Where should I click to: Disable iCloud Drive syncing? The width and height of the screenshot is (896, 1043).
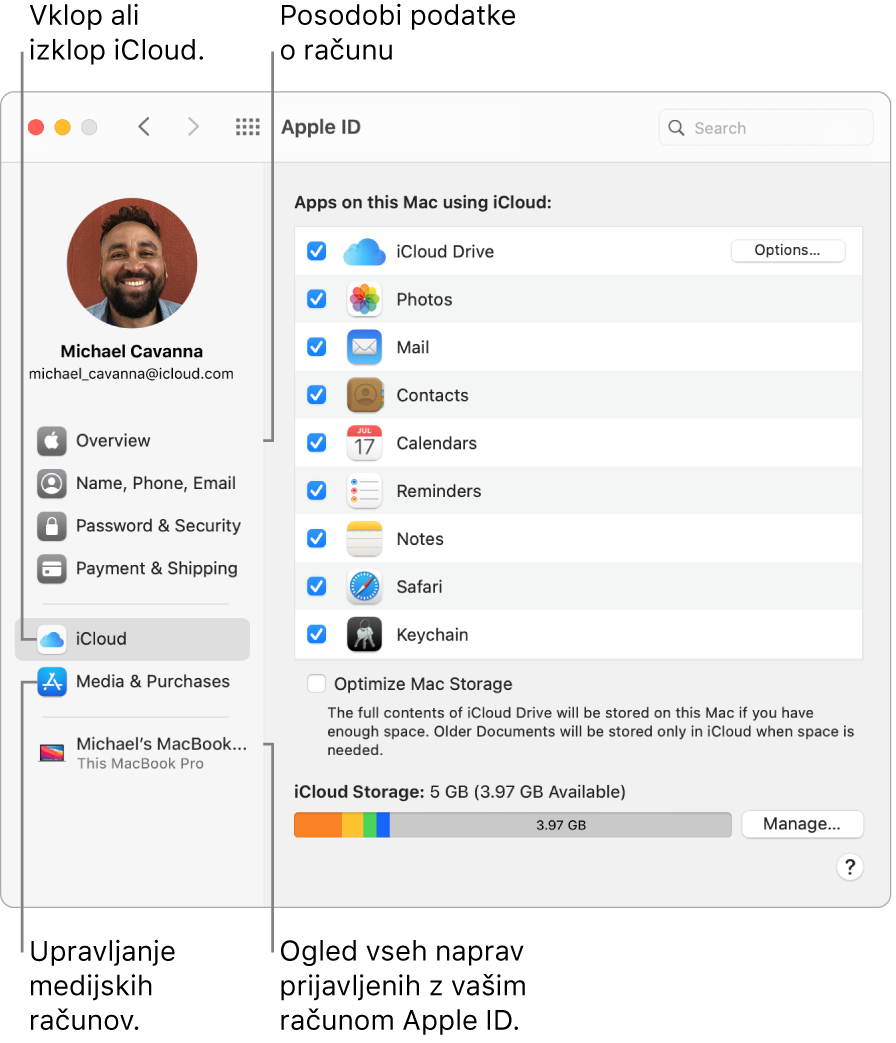click(x=316, y=251)
